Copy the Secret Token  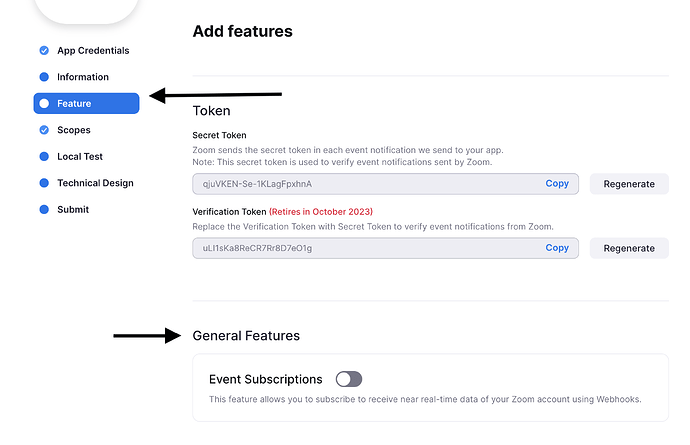(557, 184)
